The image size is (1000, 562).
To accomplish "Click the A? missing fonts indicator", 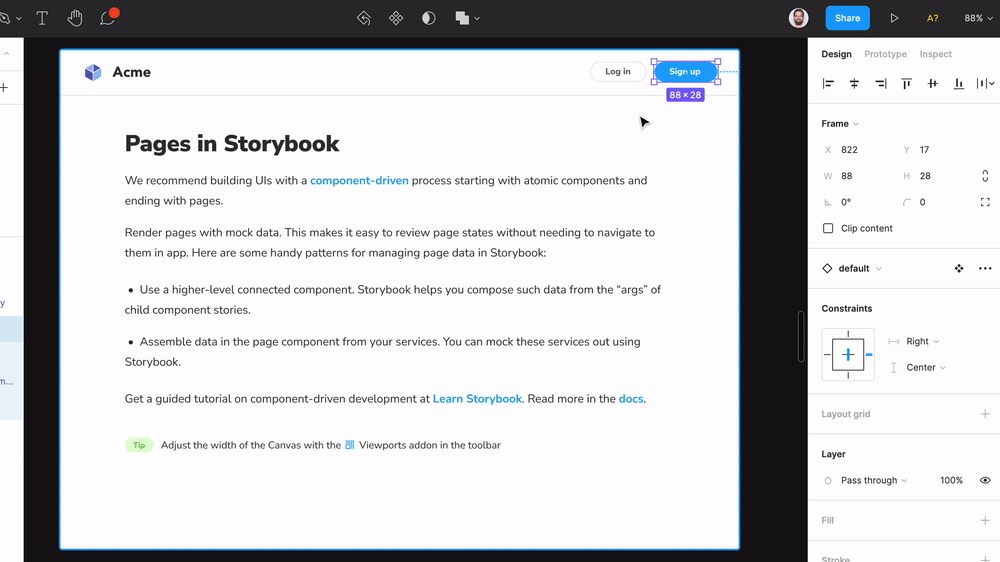I will tap(932, 18).
